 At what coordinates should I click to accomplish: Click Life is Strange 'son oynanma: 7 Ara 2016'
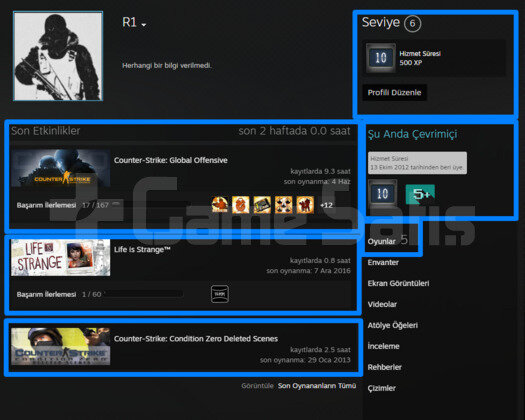pyautogui.click(x=308, y=271)
